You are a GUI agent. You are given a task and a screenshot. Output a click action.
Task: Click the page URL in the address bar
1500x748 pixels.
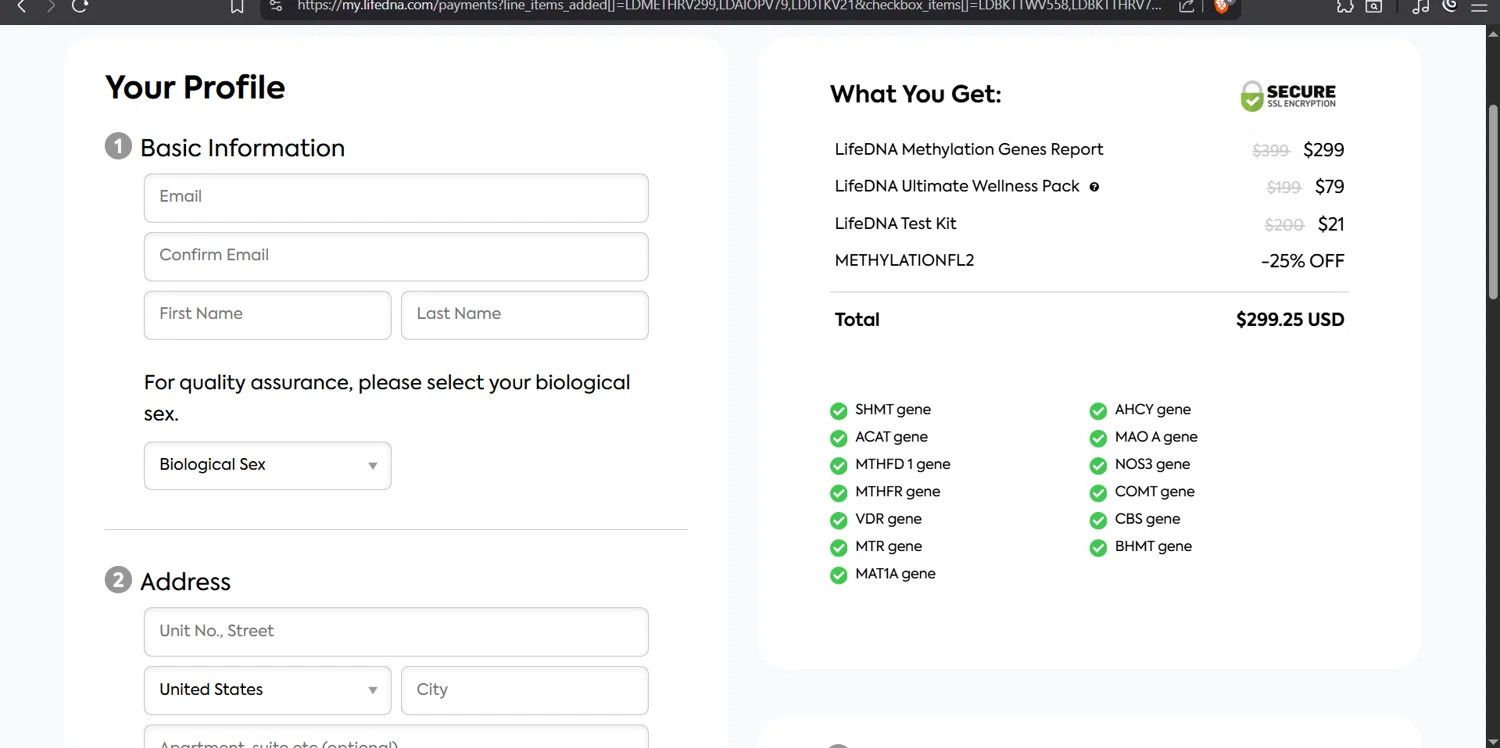[730, 6]
